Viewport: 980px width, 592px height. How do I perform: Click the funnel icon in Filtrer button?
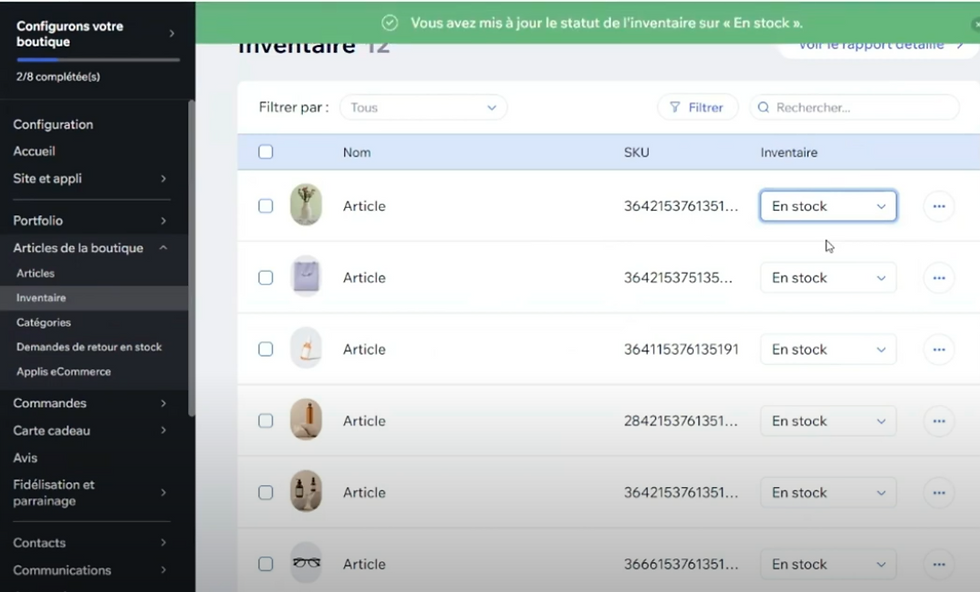point(675,108)
